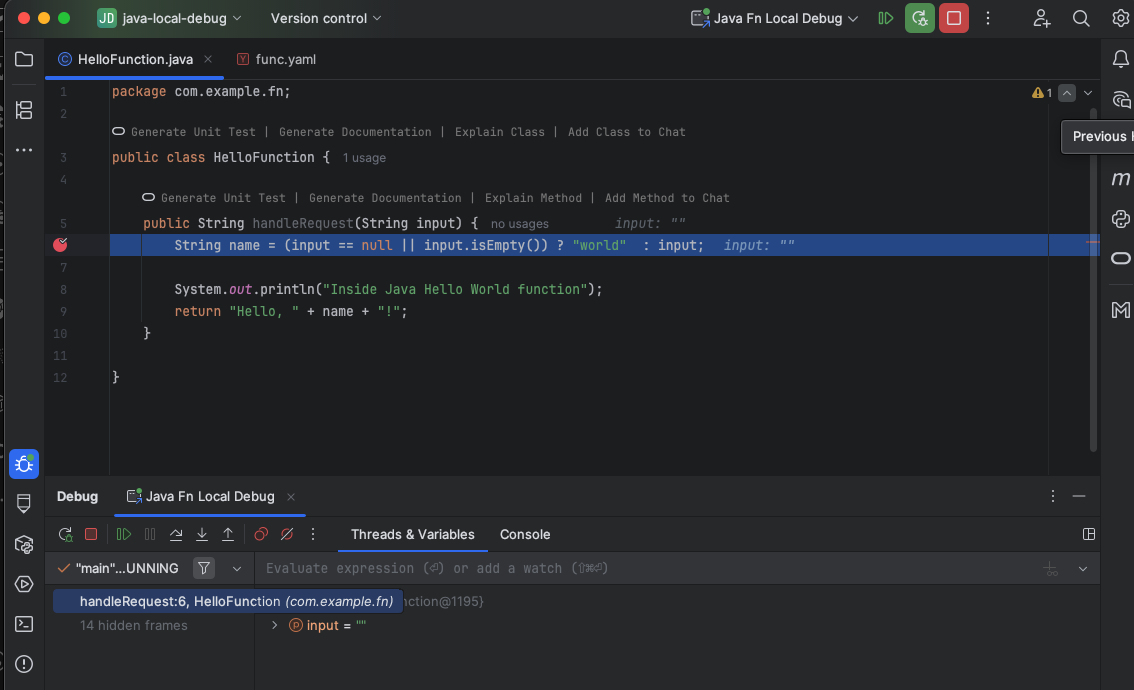Select Console tab

click(x=524, y=534)
